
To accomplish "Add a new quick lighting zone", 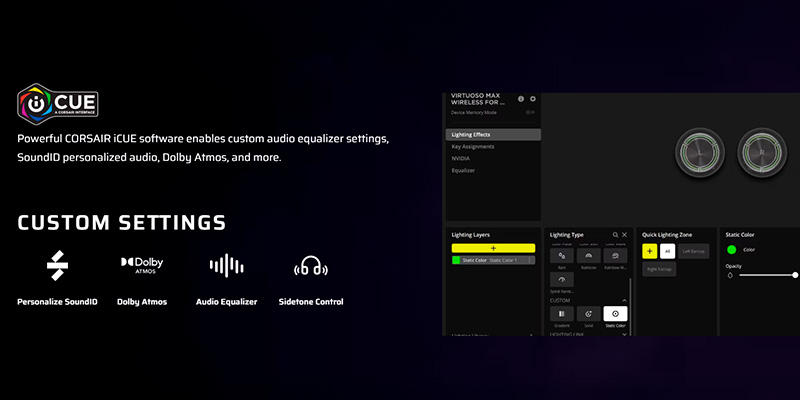I will [x=649, y=251].
